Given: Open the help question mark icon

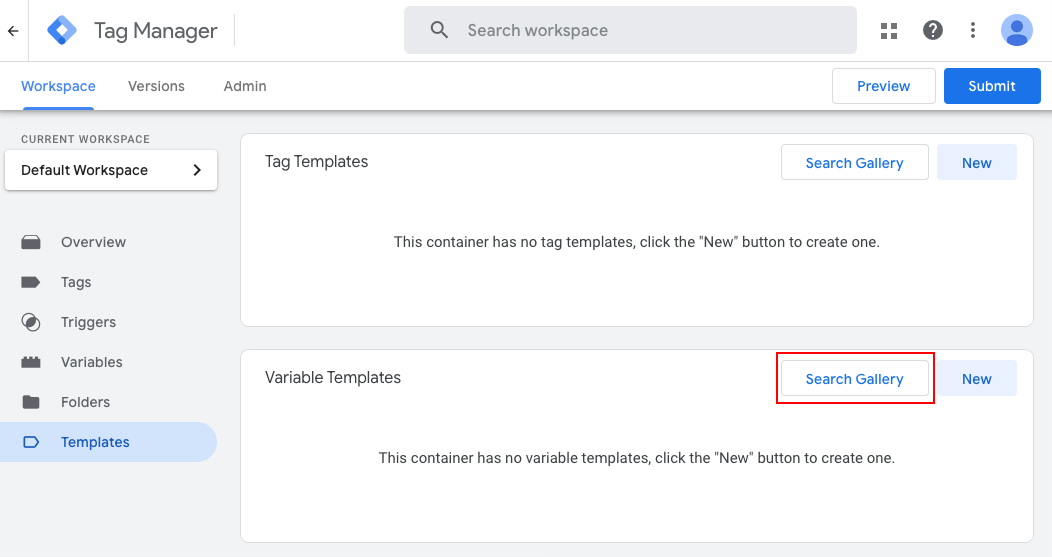Looking at the screenshot, I should tap(933, 31).
